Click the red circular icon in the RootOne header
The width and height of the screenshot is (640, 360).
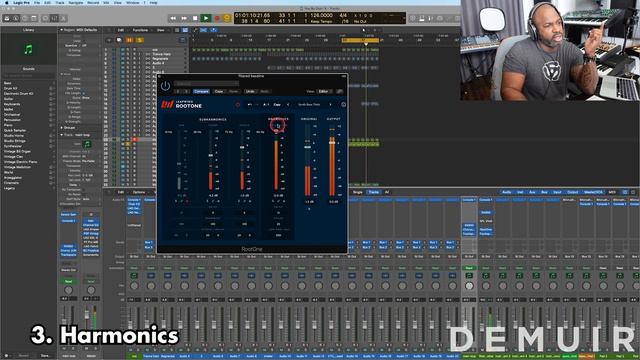pyautogui.click(x=238, y=105)
